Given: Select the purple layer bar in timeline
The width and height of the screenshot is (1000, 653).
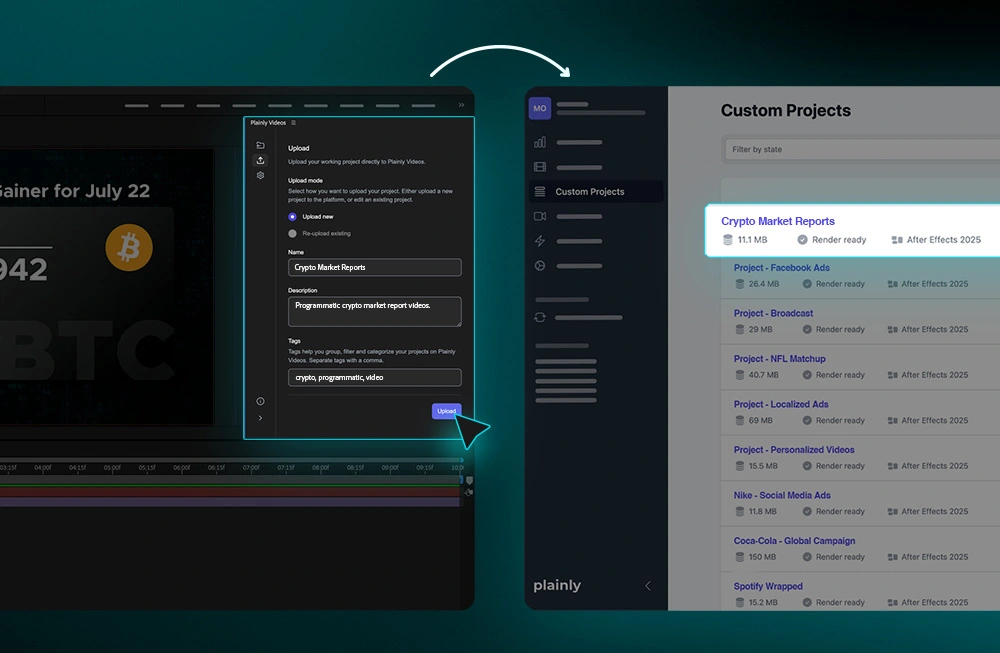Looking at the screenshot, I should tap(230, 502).
